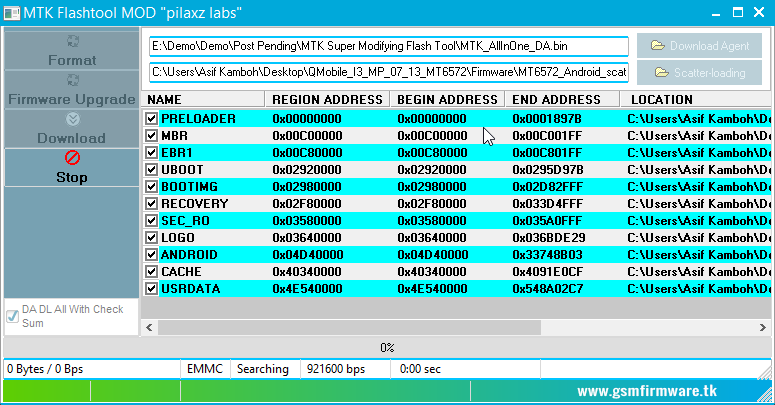Image resolution: width=775 pixels, height=405 pixels.
Task: Select the PRELOADER row name
Action: point(198,119)
